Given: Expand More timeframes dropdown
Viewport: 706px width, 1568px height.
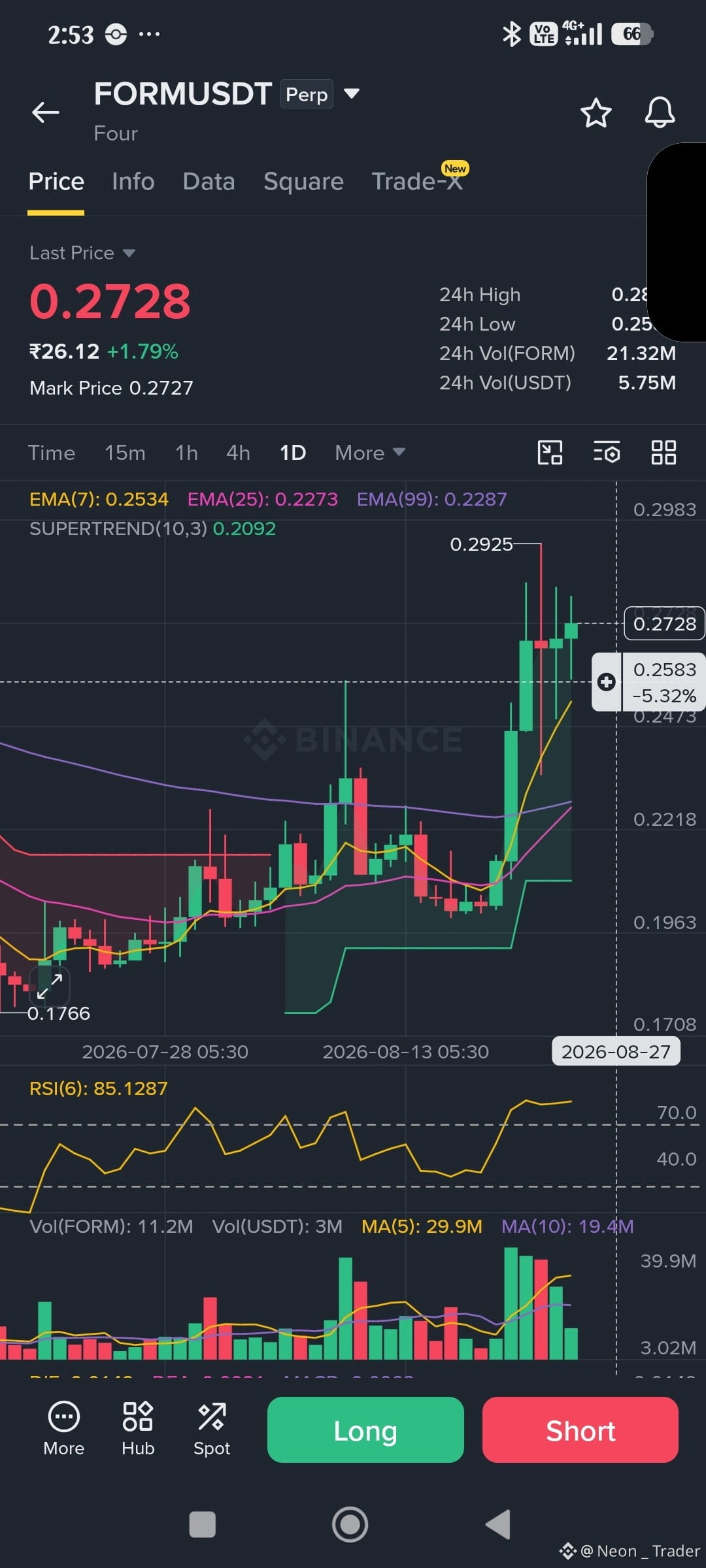Looking at the screenshot, I should point(370,452).
